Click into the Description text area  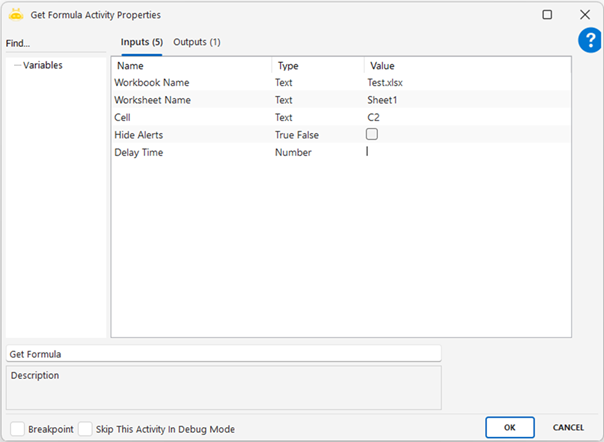[x=223, y=387]
